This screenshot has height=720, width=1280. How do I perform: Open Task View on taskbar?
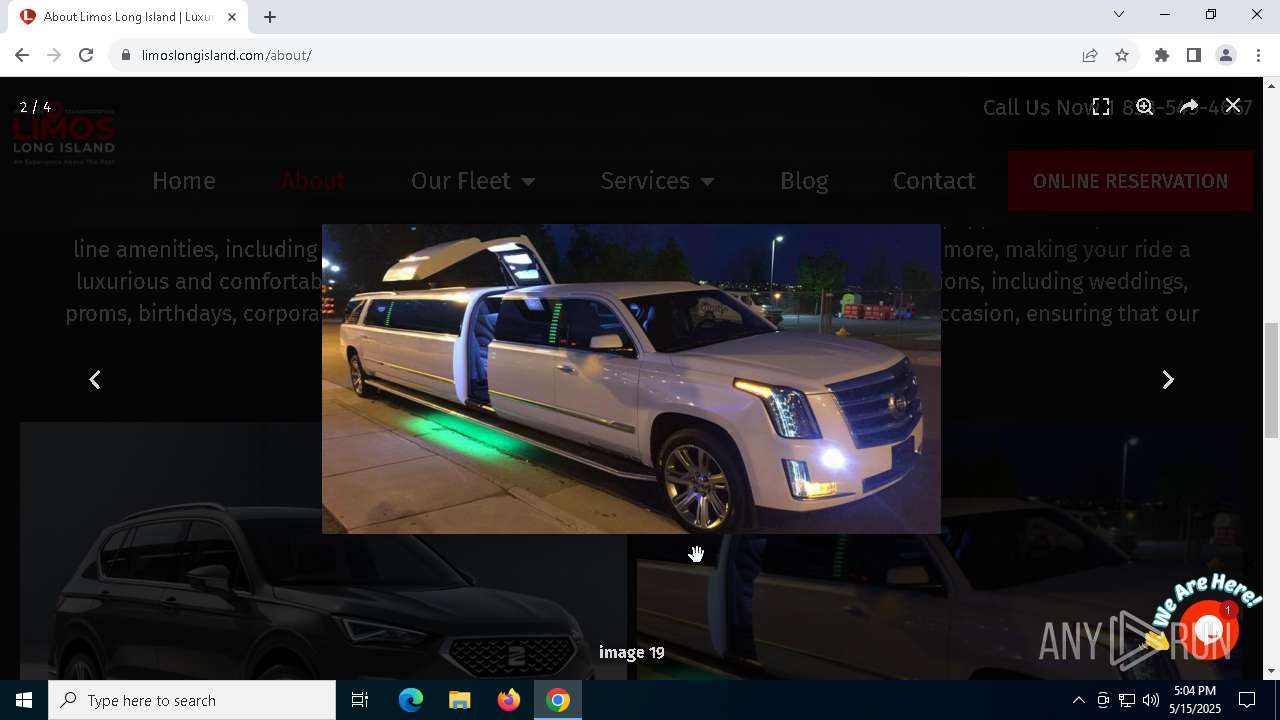click(x=360, y=700)
